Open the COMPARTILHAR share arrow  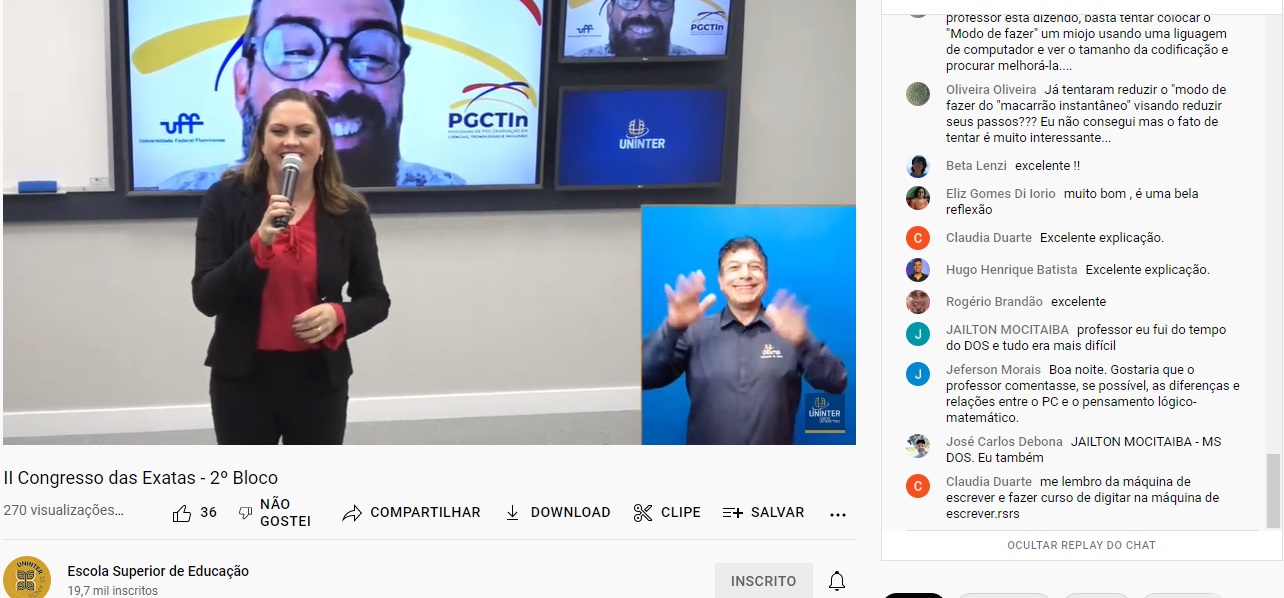pyautogui.click(x=352, y=513)
